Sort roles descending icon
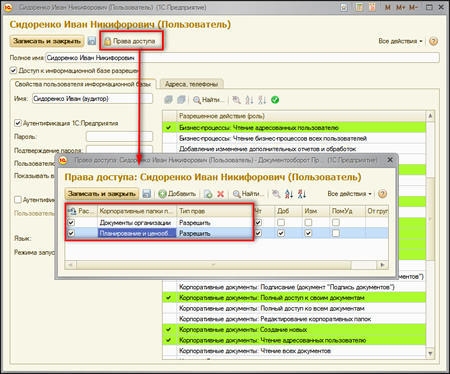This screenshot has width=450, height=374. (262, 100)
